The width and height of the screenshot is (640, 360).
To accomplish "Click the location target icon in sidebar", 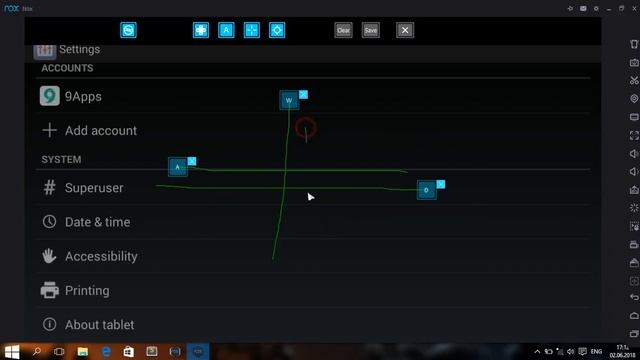I will [x=634, y=98].
